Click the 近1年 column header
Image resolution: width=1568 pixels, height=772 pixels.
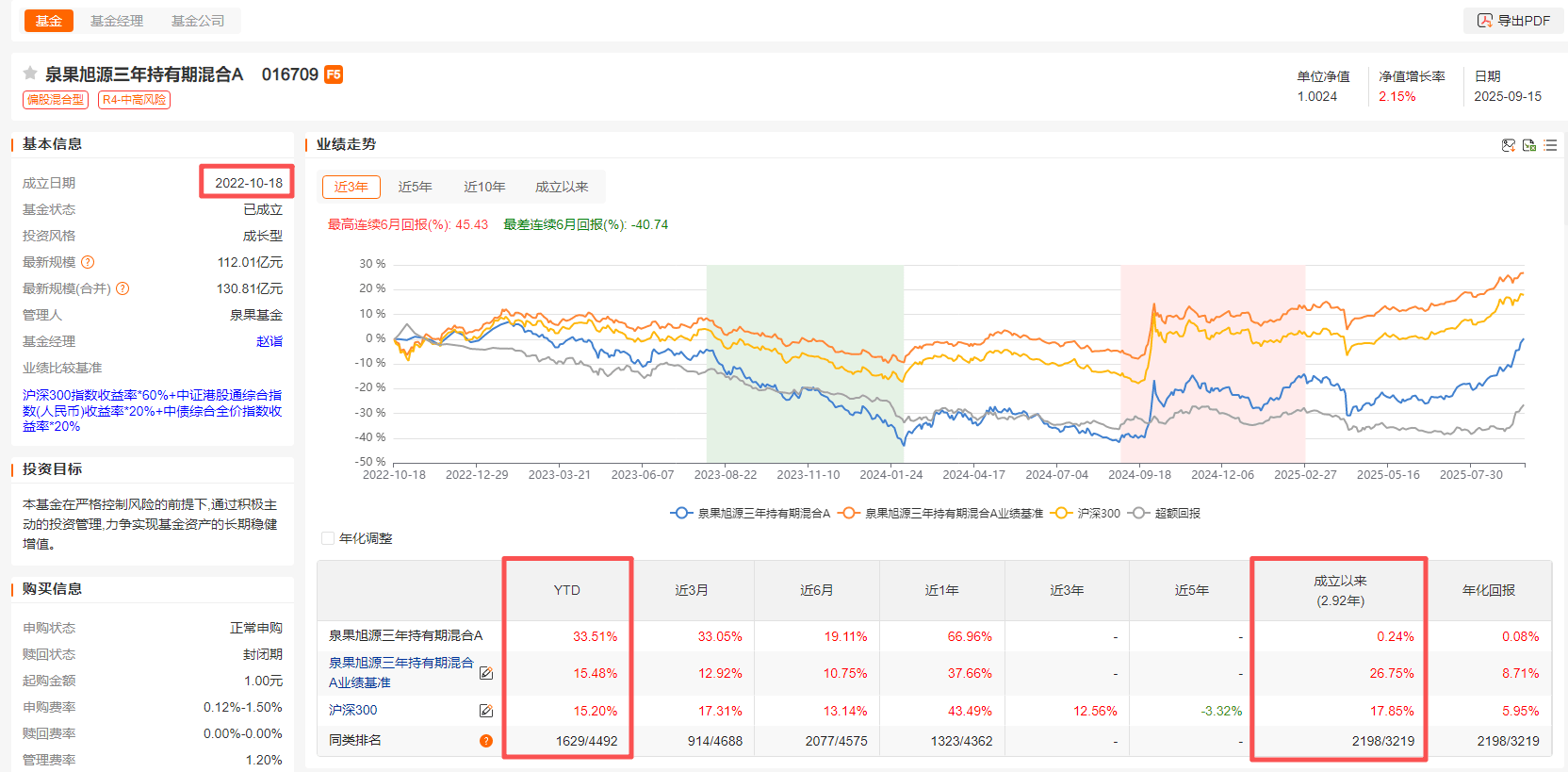(942, 590)
